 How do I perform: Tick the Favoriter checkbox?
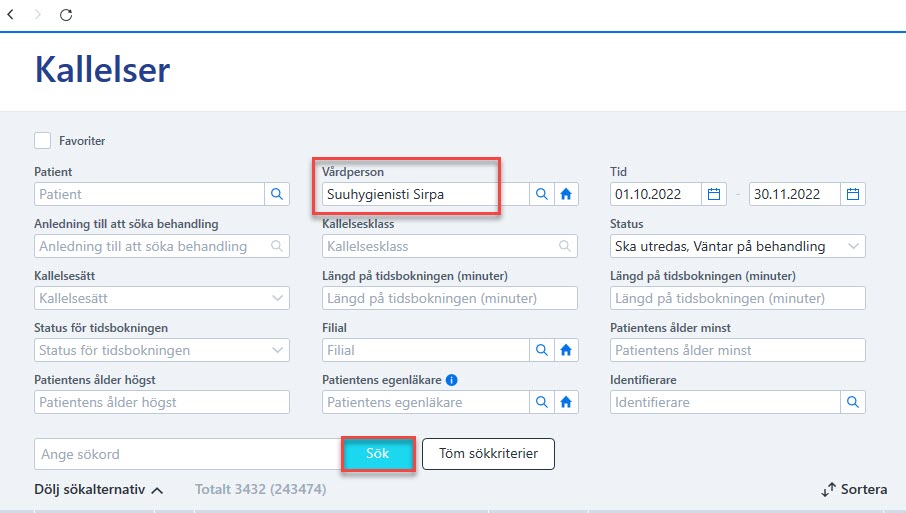pyautogui.click(x=42, y=140)
